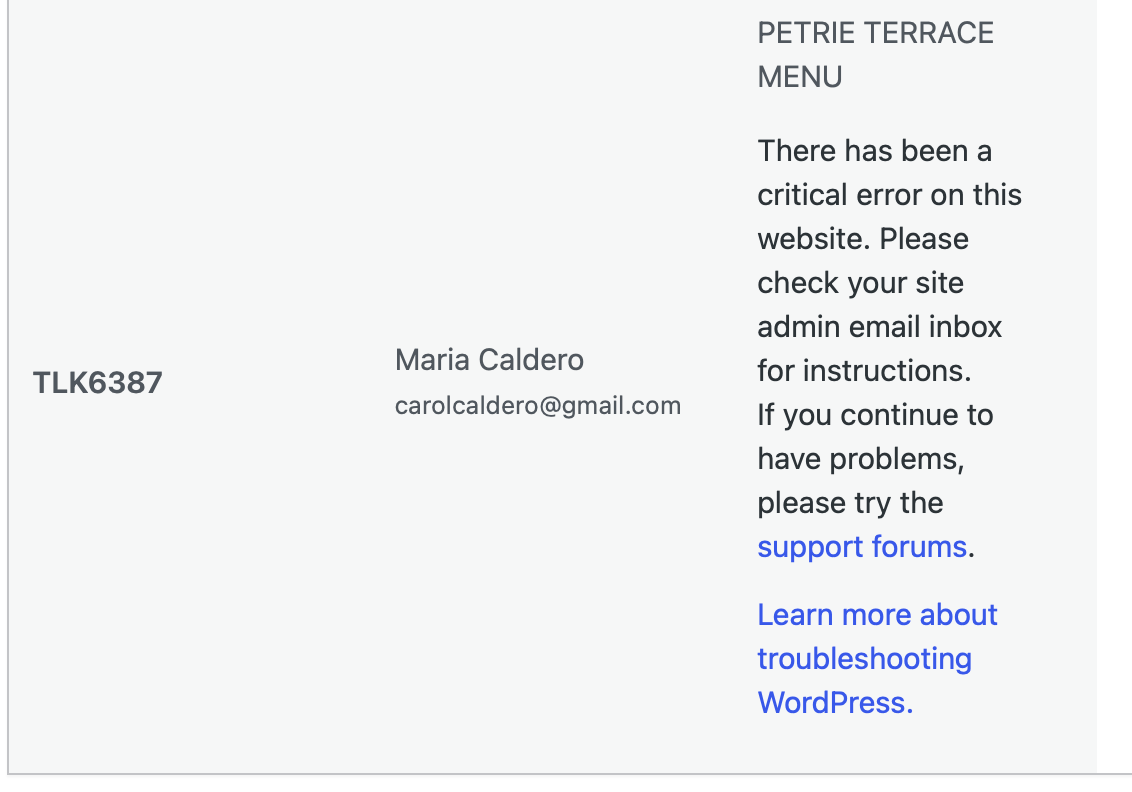Click the 'Learn more about' link line
Screen dimensions: 1132x792
click(x=877, y=615)
